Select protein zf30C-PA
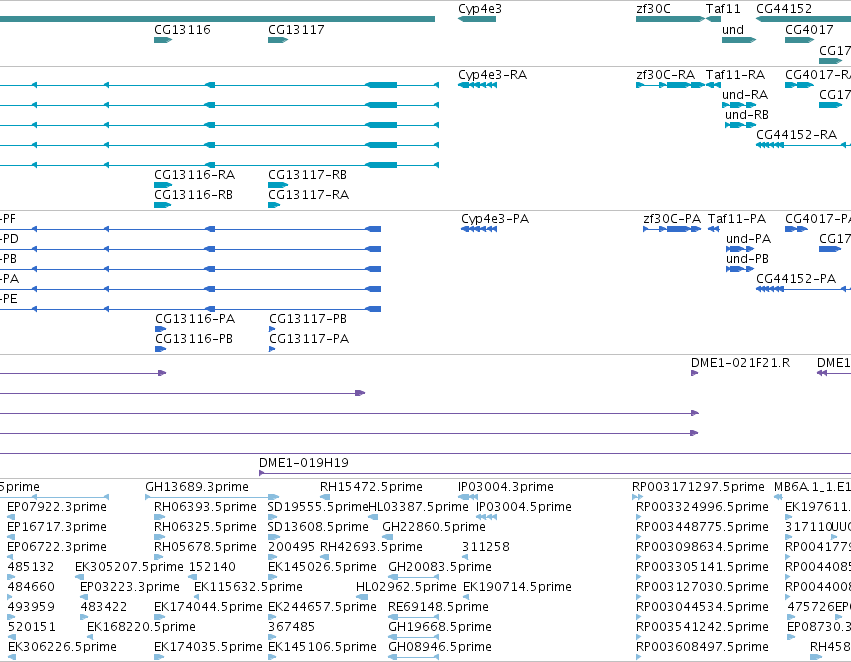851x662 pixels. pos(672,219)
